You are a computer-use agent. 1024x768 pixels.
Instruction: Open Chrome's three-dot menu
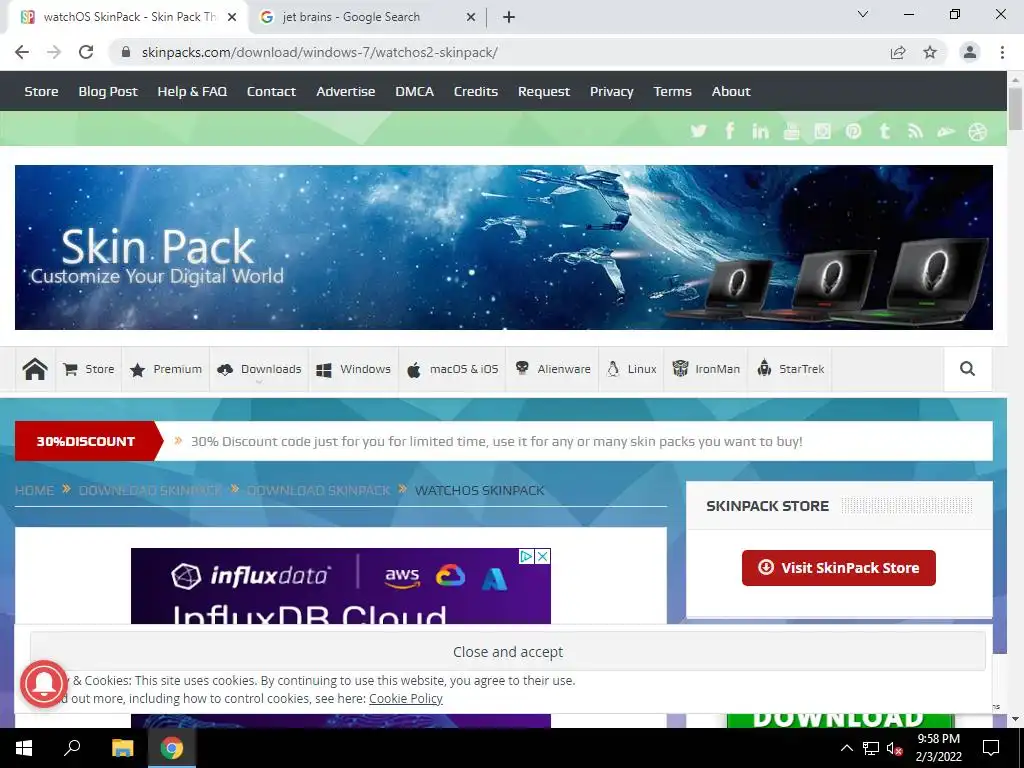tap(1002, 52)
